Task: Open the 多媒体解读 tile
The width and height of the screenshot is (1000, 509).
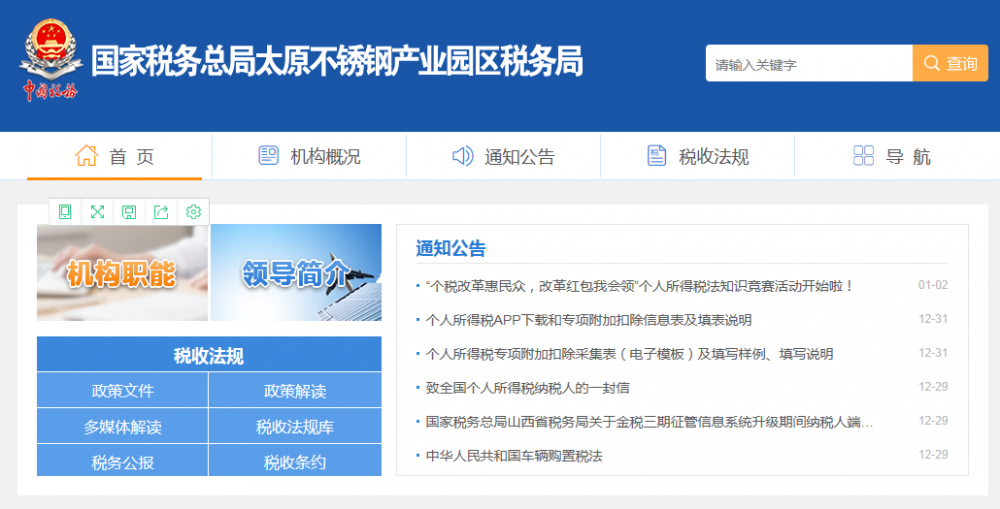Action: (122, 427)
